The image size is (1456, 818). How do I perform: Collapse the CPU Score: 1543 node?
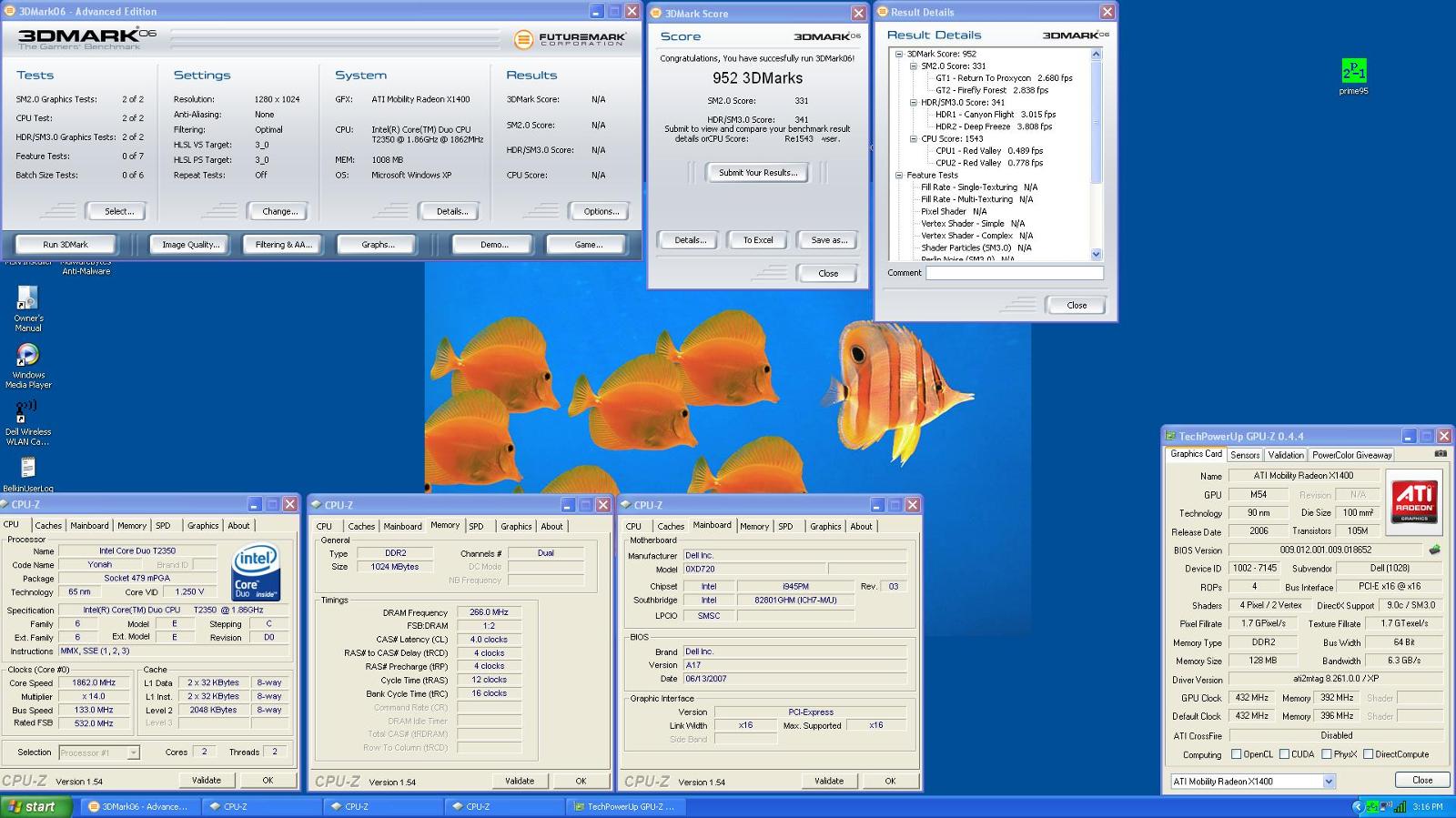[913, 138]
